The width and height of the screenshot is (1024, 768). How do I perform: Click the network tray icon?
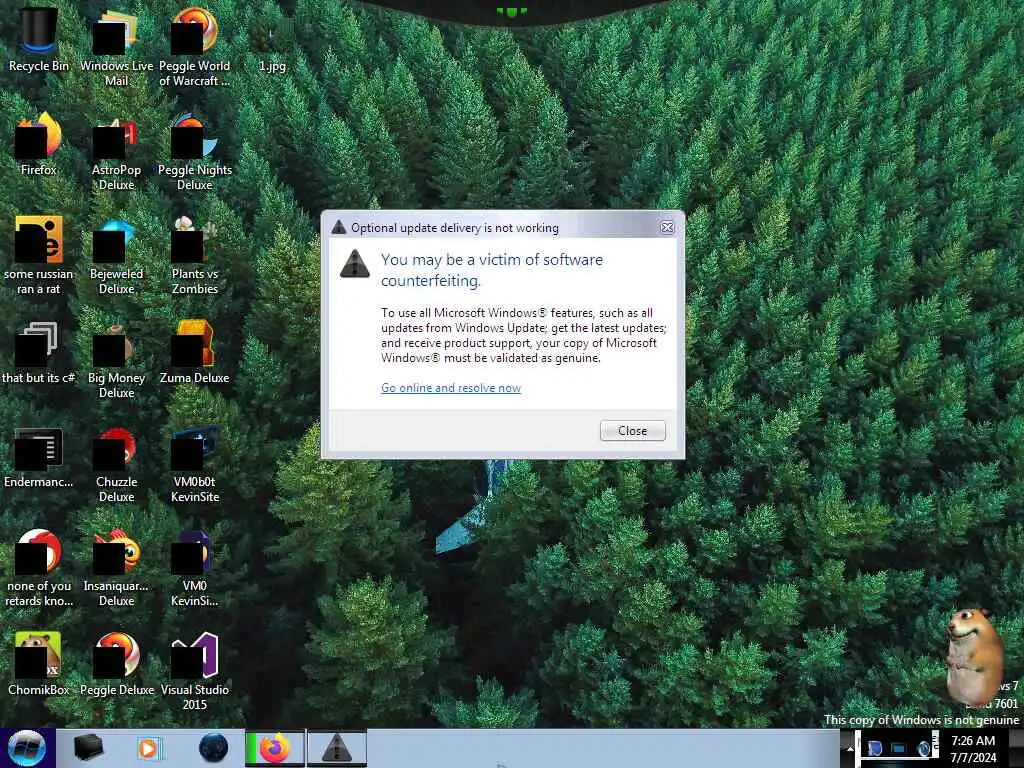(899, 748)
